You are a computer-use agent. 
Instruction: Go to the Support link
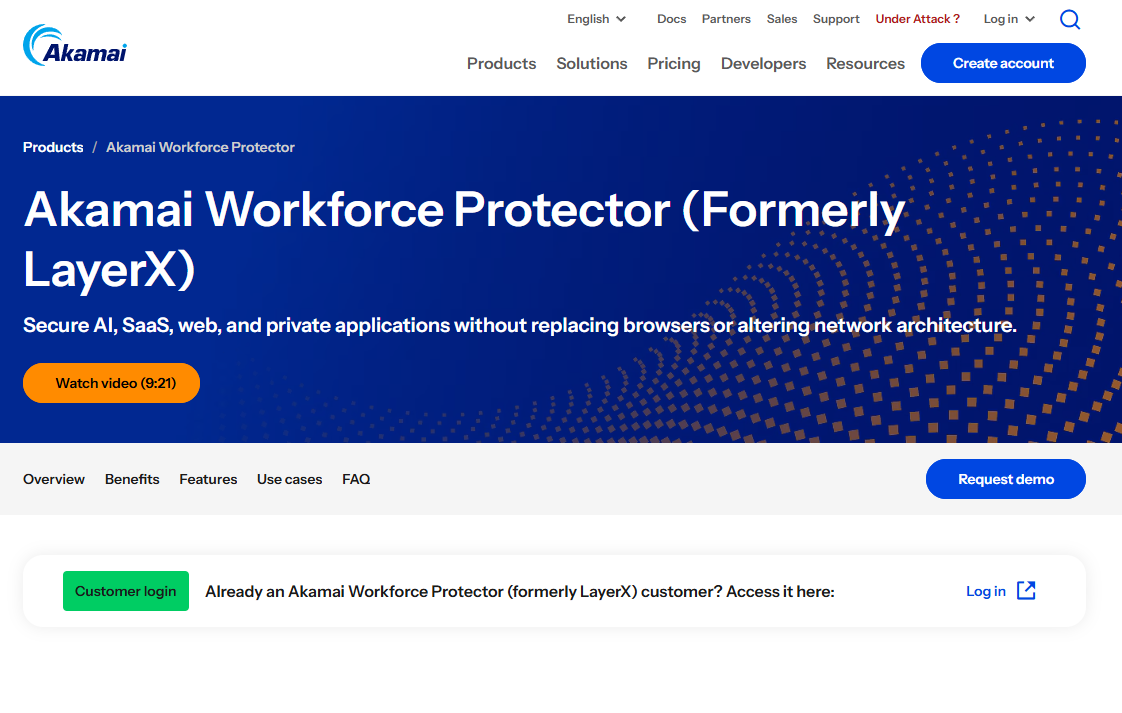pos(836,19)
